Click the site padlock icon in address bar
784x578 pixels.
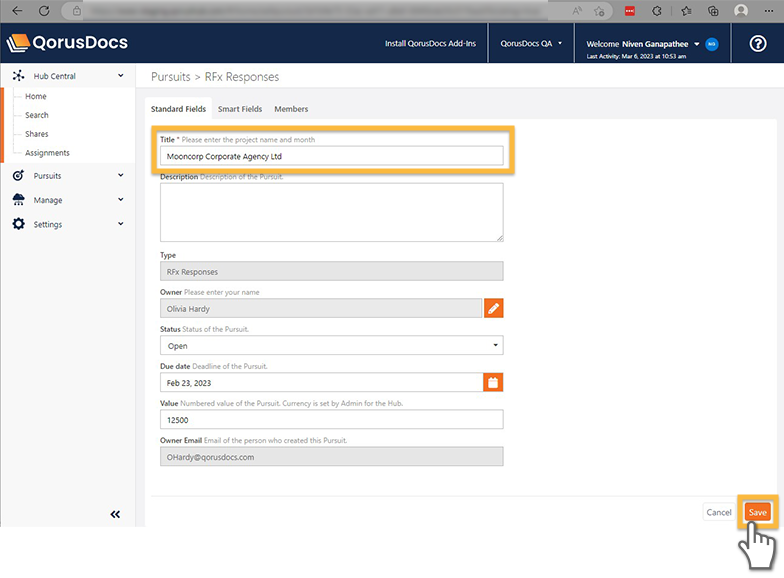click(x=76, y=10)
